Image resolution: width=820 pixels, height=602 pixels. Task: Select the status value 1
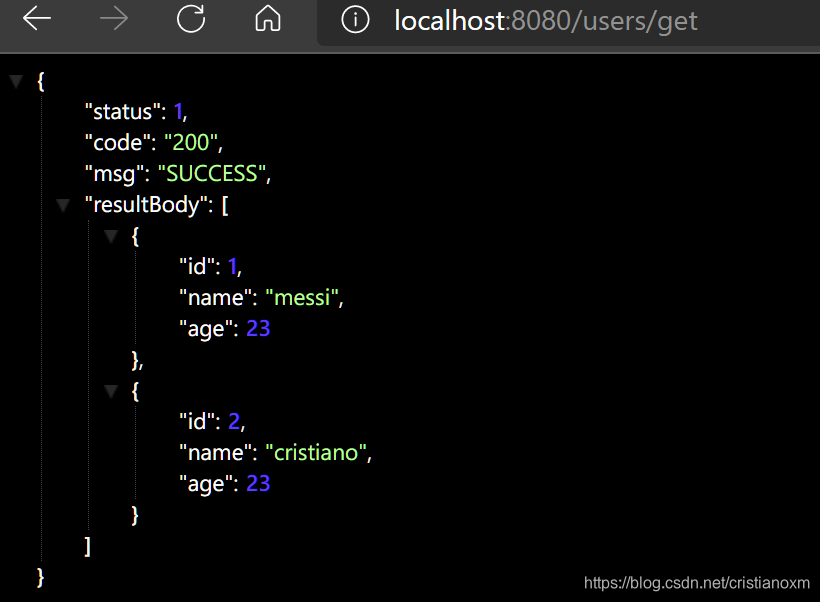[178, 111]
